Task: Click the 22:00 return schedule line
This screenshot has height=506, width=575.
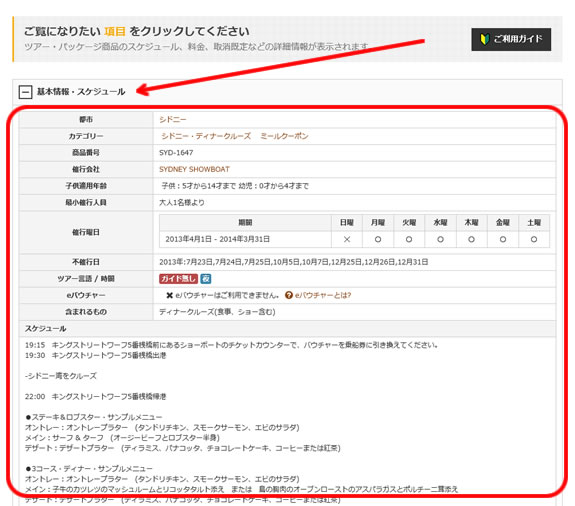Action: click(95, 396)
